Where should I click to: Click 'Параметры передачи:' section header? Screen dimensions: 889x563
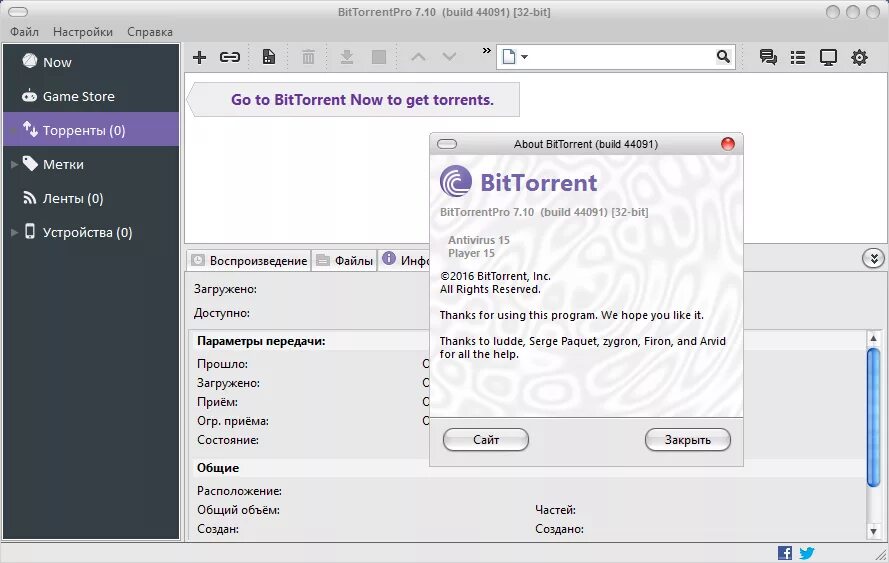(261, 341)
